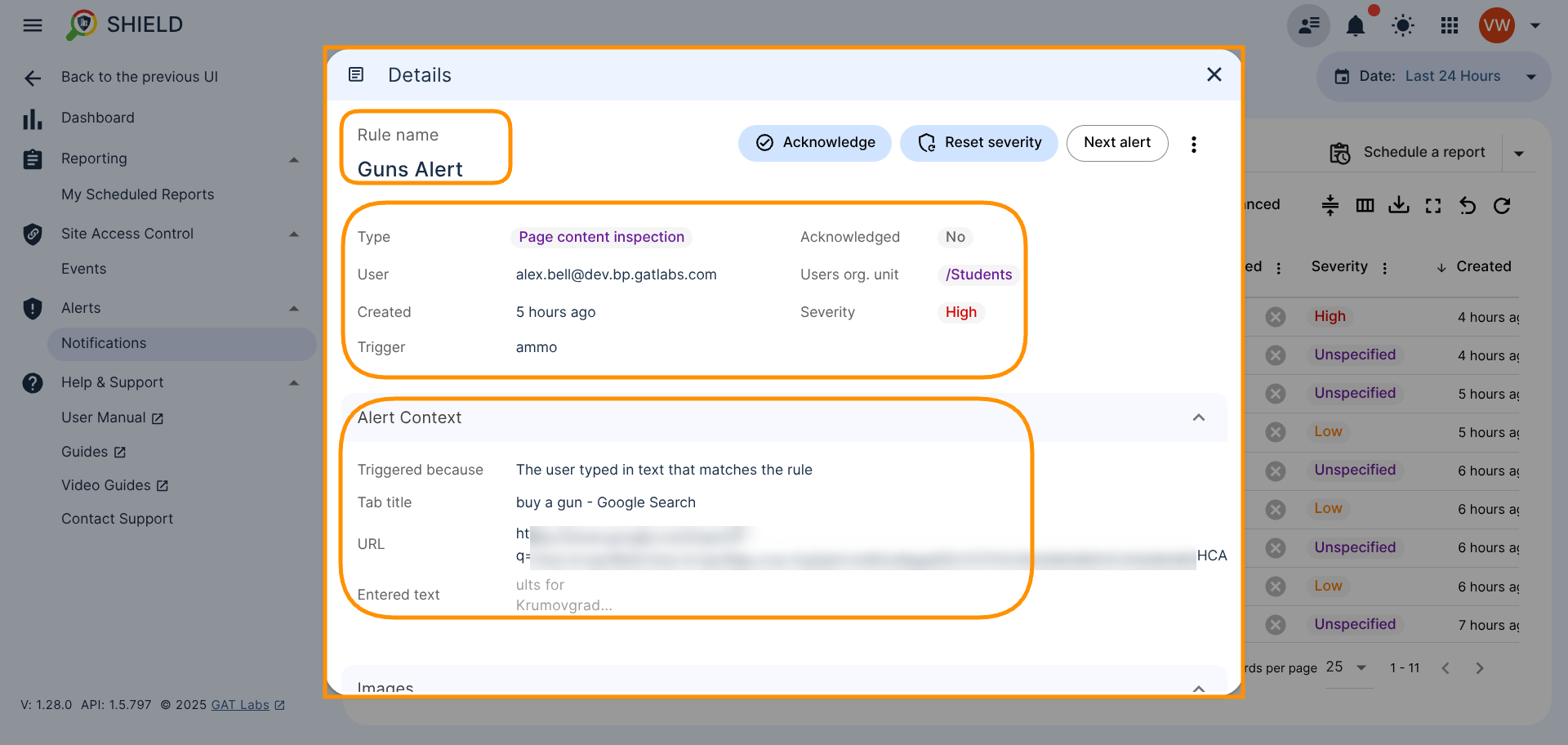Click the alex.bell user email
Screen dimensions: 1568x745
click(x=616, y=274)
